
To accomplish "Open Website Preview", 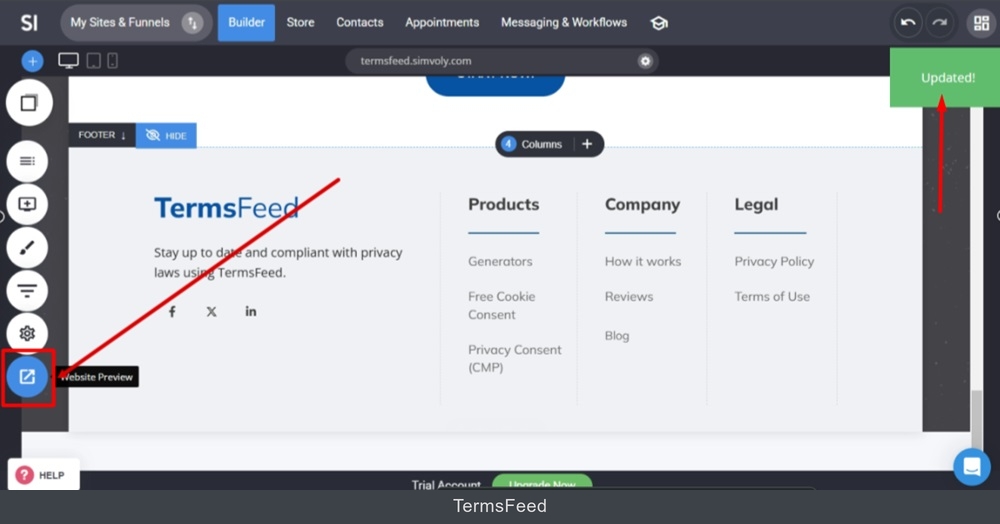I will pos(27,377).
